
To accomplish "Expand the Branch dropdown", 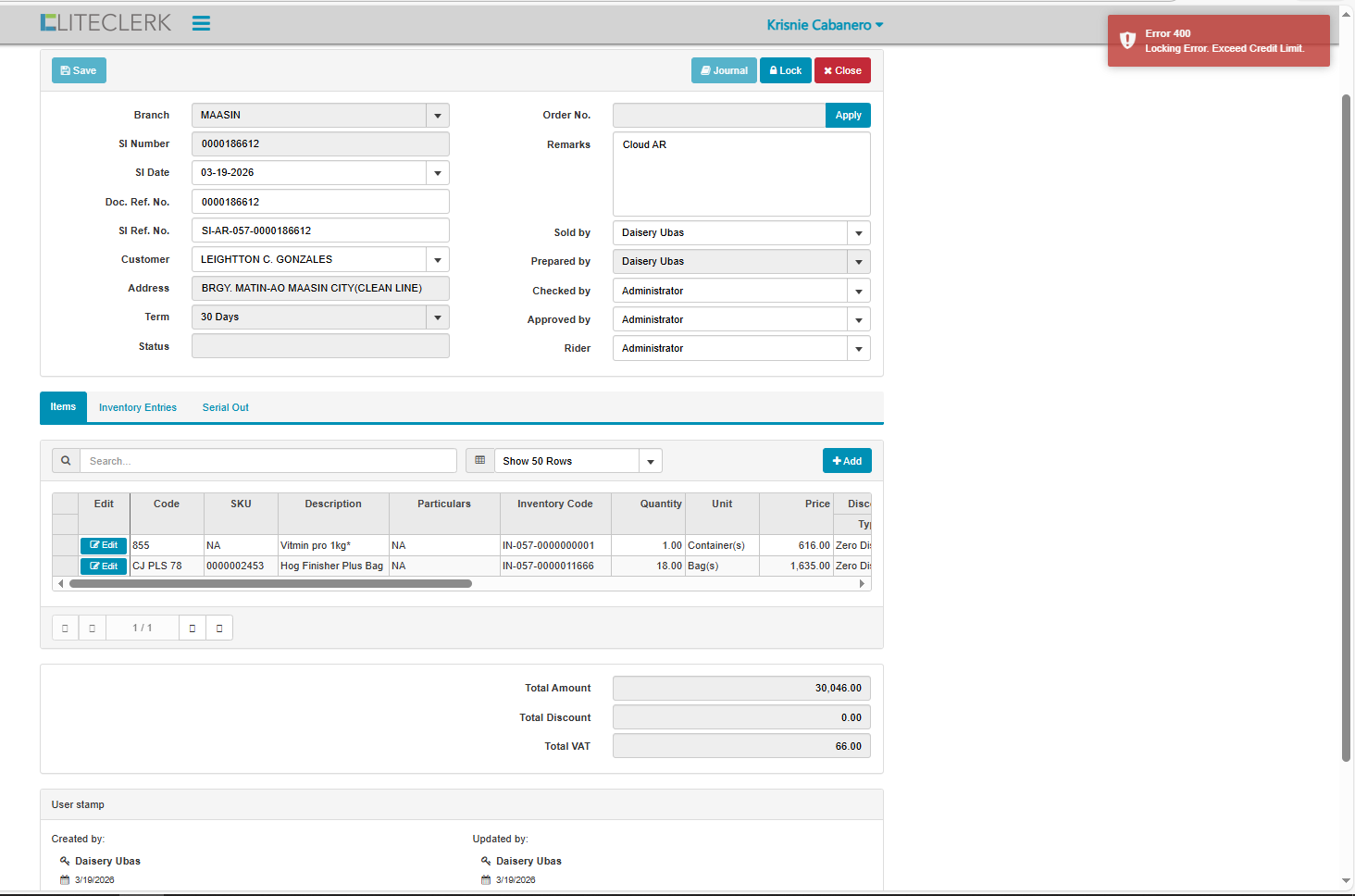I will tap(438, 116).
